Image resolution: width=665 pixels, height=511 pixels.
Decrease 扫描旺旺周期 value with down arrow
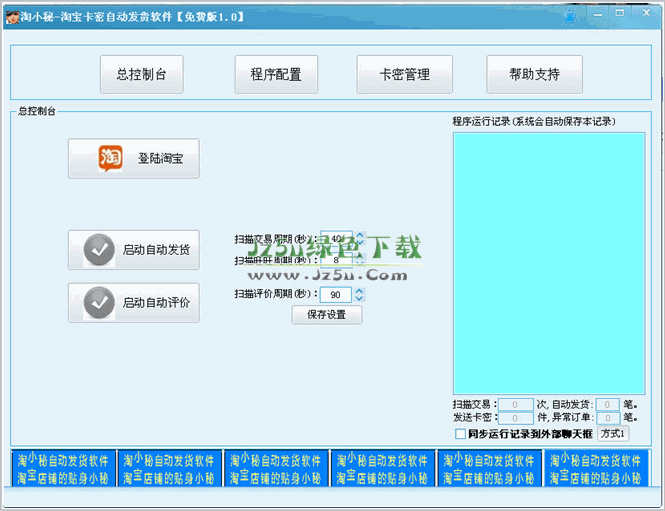coord(360,264)
